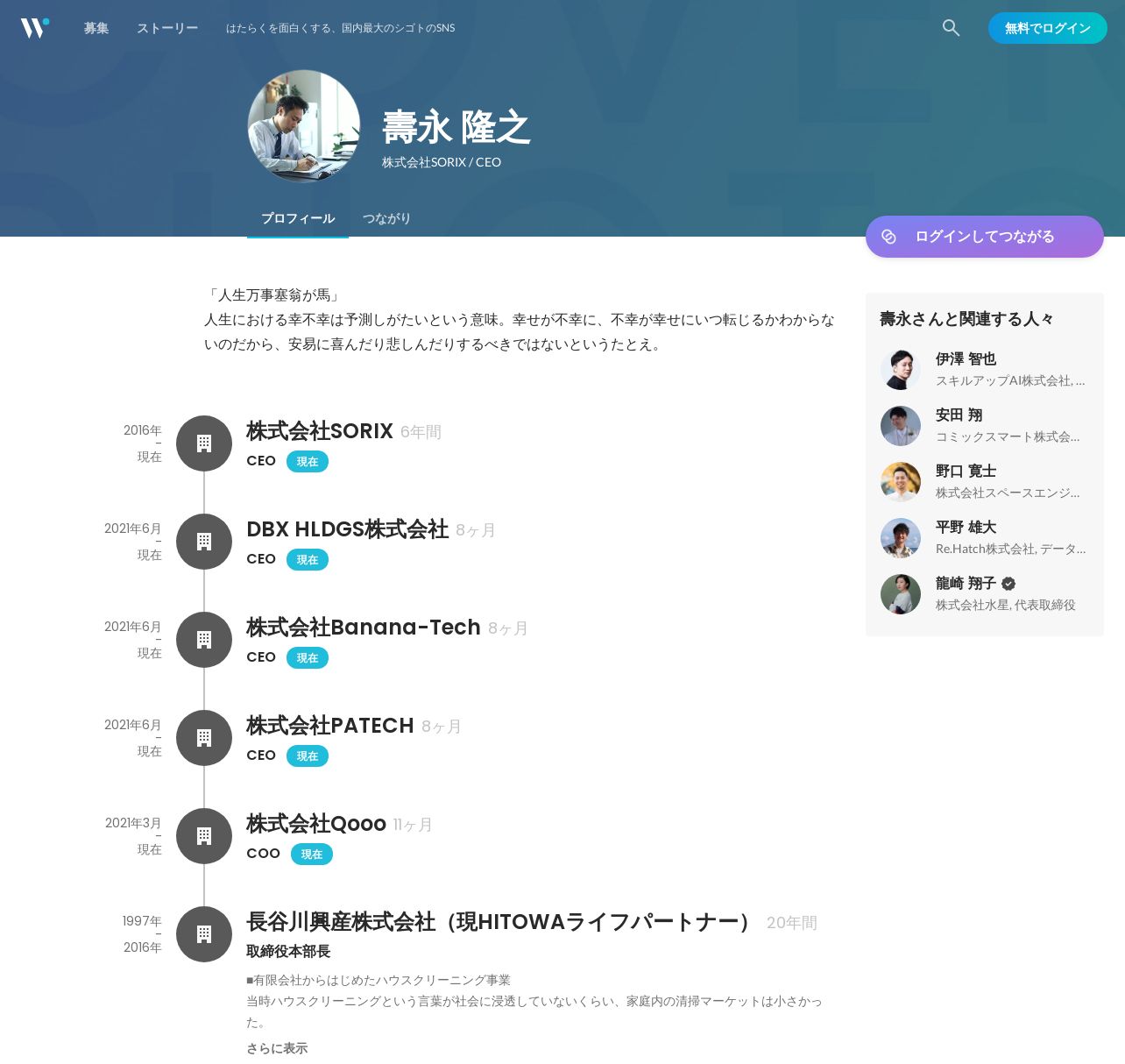
Task: Open the 株式会社SORIX company link
Action: click(320, 431)
